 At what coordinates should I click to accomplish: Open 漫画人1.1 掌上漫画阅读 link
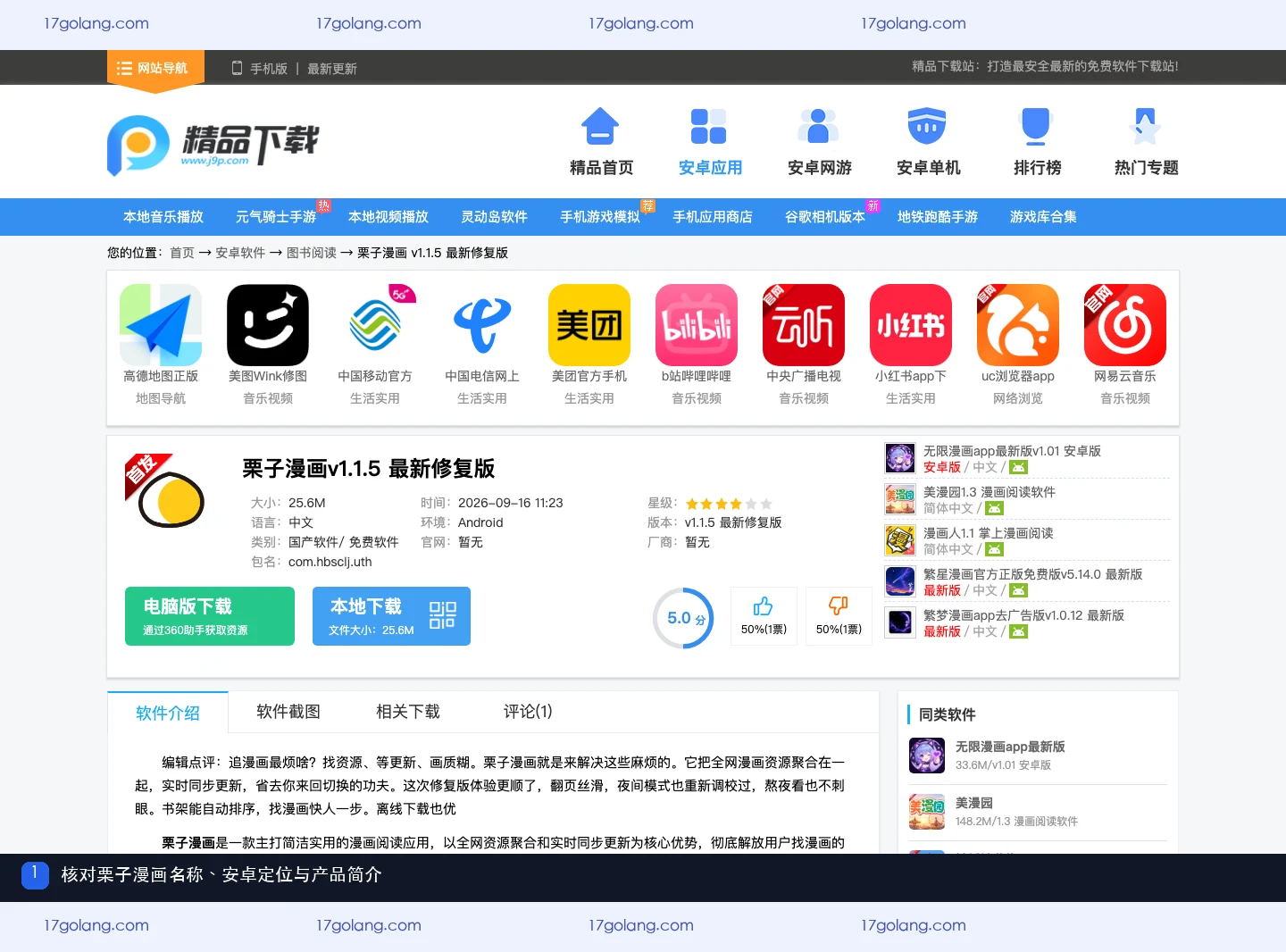point(988,533)
